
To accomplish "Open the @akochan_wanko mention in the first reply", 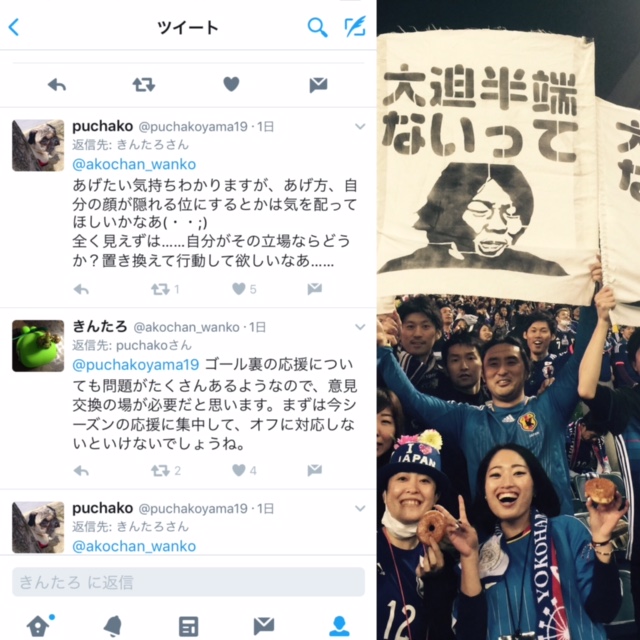I will tap(134, 164).
